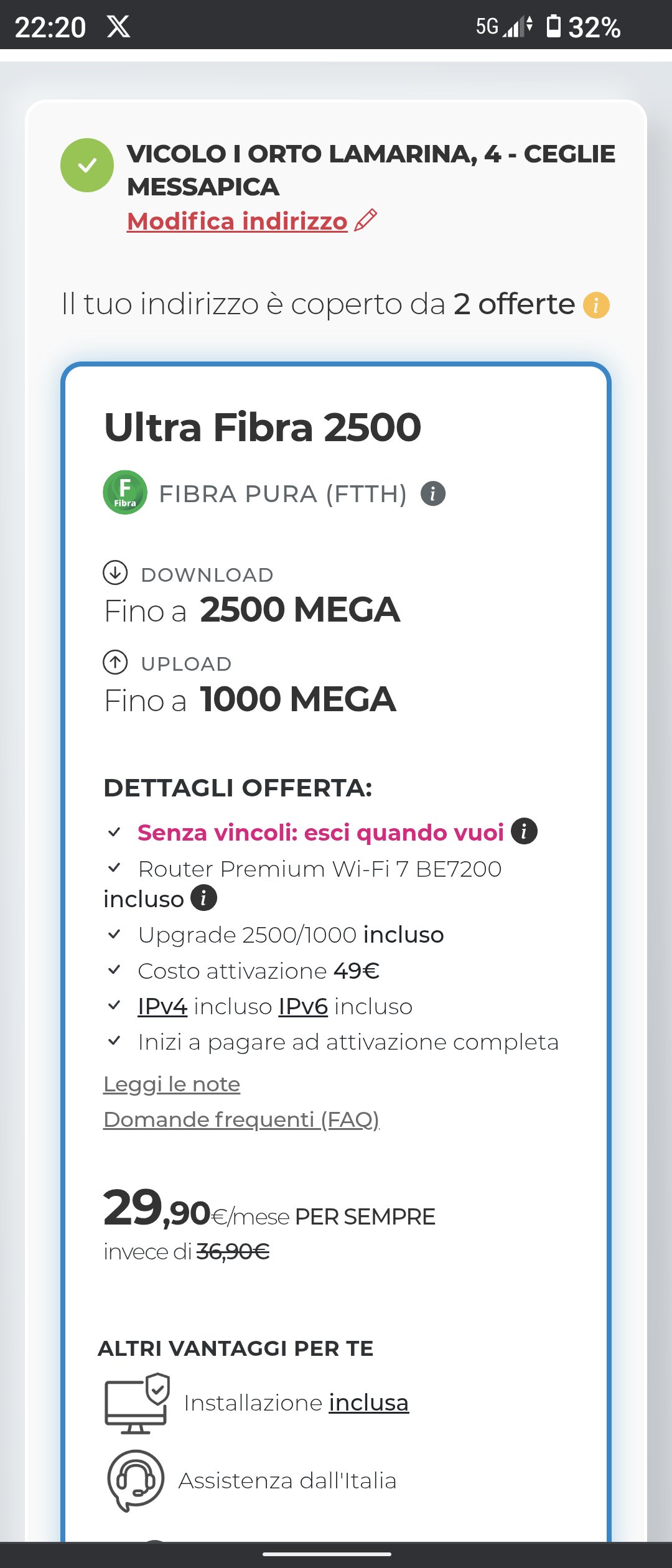Tap the headset Assistenza dall'Italia icon
Image resolution: width=672 pixels, height=1568 pixels.
[x=136, y=1481]
